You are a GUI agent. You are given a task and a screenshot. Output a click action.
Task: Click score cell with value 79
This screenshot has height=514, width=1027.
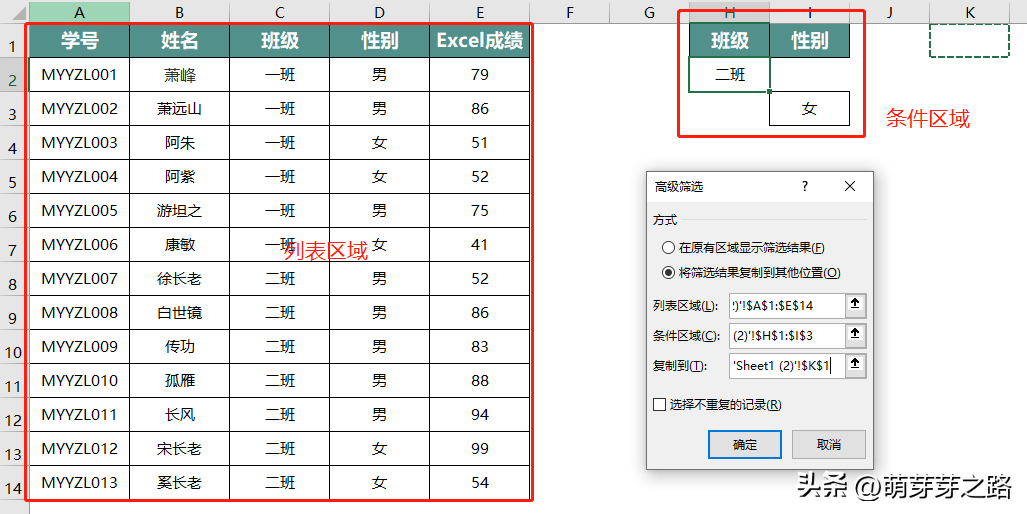pos(480,75)
